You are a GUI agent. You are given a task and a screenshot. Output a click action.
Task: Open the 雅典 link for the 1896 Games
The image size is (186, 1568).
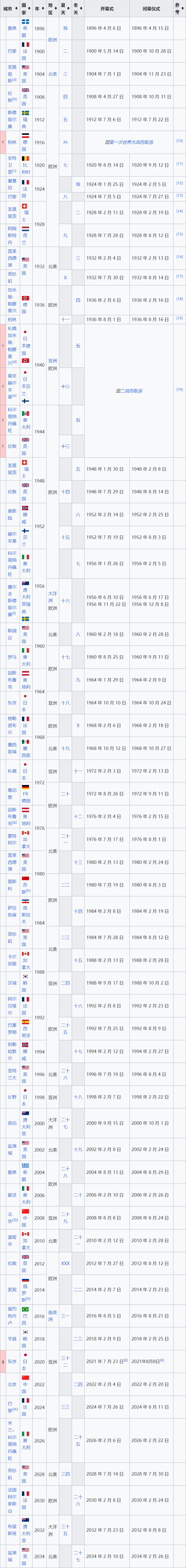point(12,28)
